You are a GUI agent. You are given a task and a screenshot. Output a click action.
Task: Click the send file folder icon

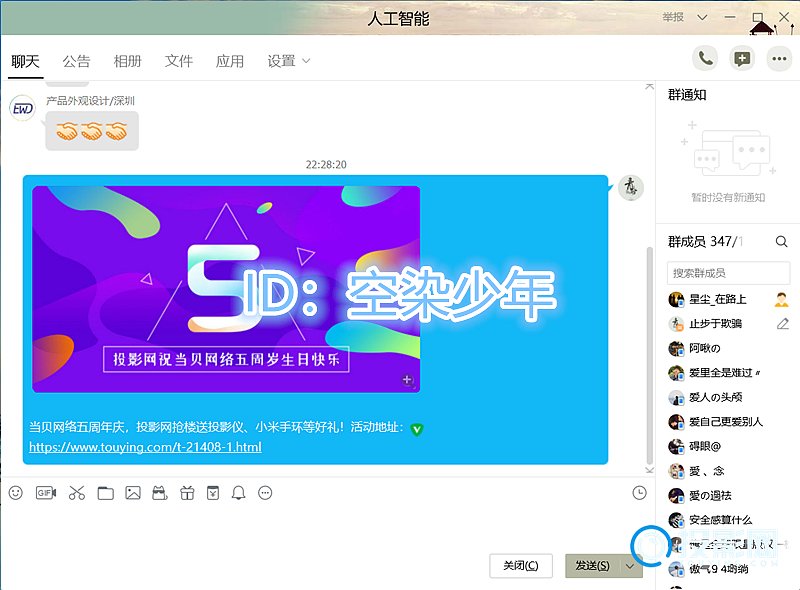(x=106, y=493)
